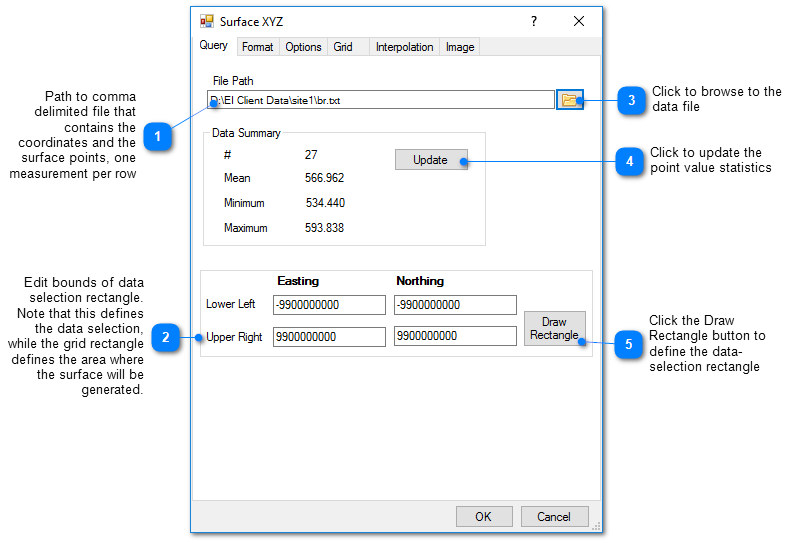Click the Lower Left Easting field

click(x=329, y=305)
